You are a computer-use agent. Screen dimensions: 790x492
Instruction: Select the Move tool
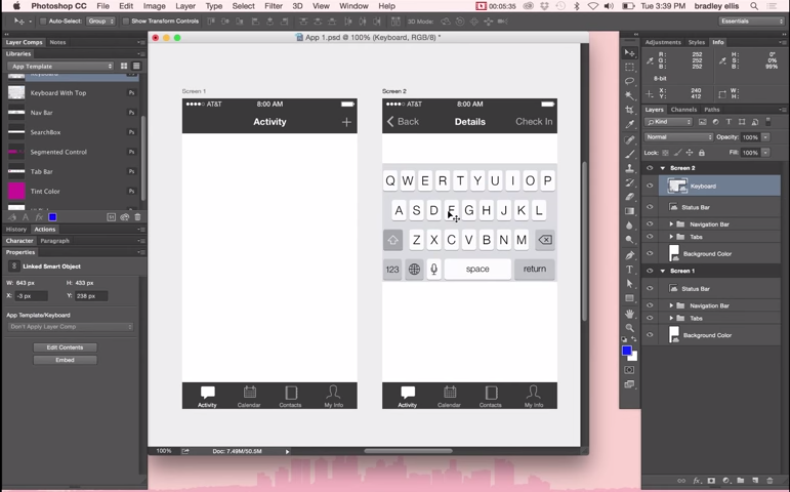coord(630,52)
